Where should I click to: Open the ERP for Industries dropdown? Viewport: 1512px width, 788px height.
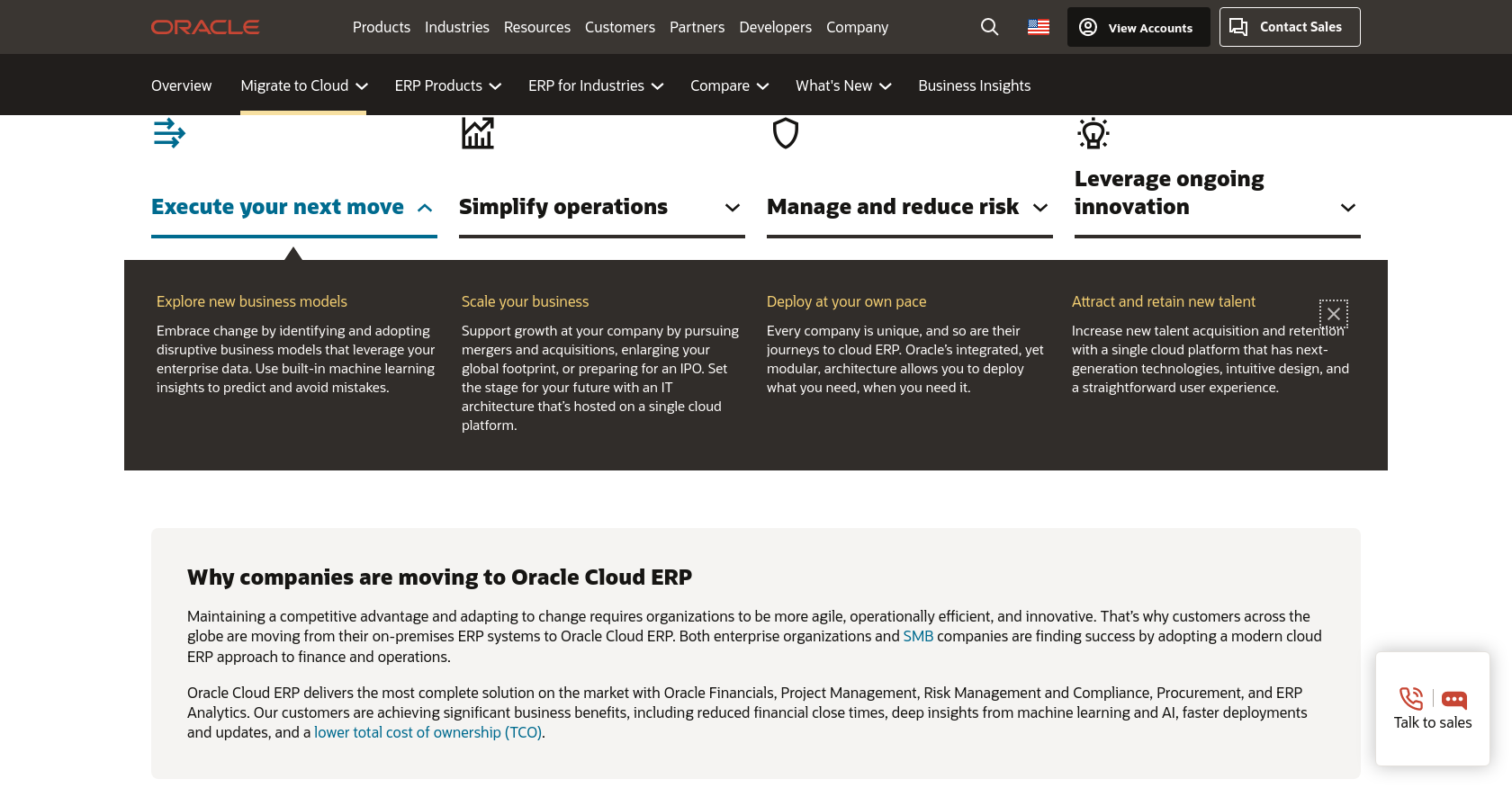coord(596,85)
